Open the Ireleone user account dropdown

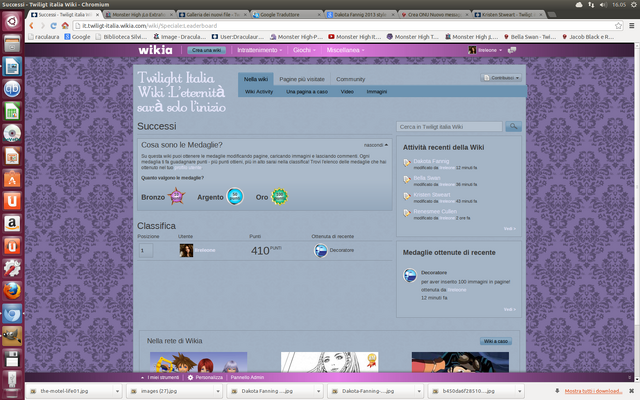pyautogui.click(x=485, y=50)
